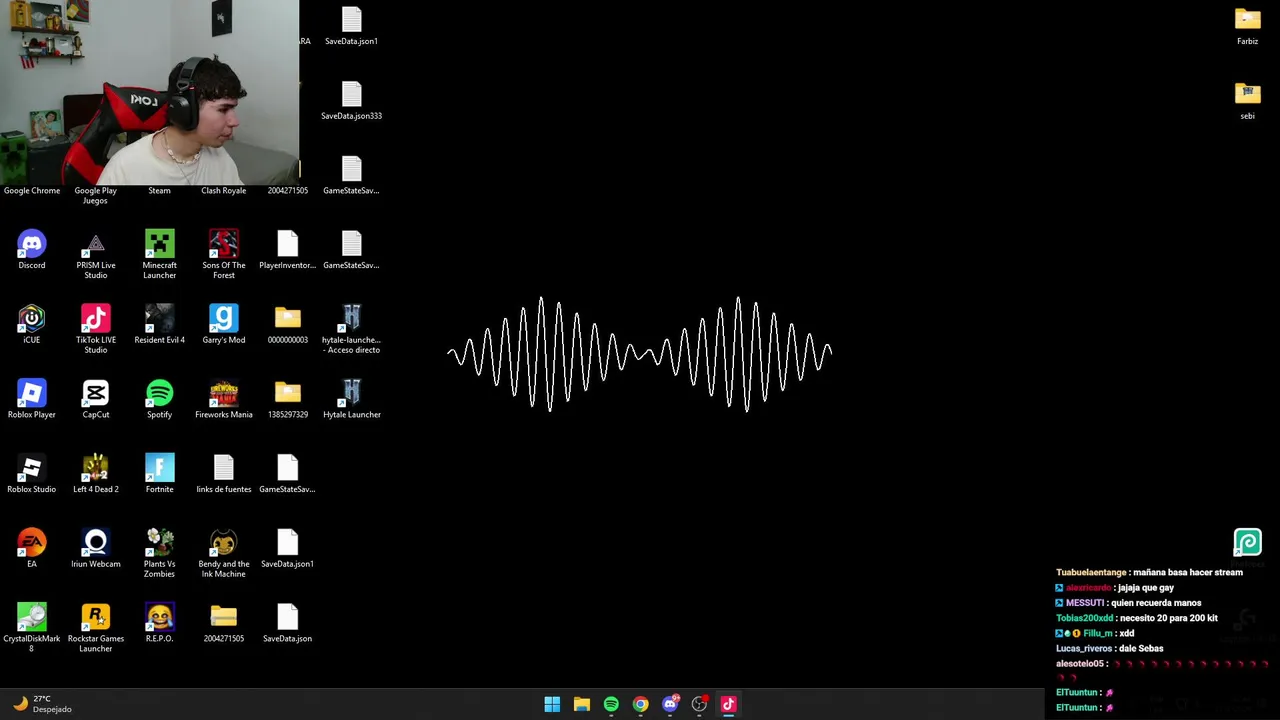Viewport: 1280px width, 720px height.
Task: Select the Sons Of The Forest icon
Action: coord(224,255)
